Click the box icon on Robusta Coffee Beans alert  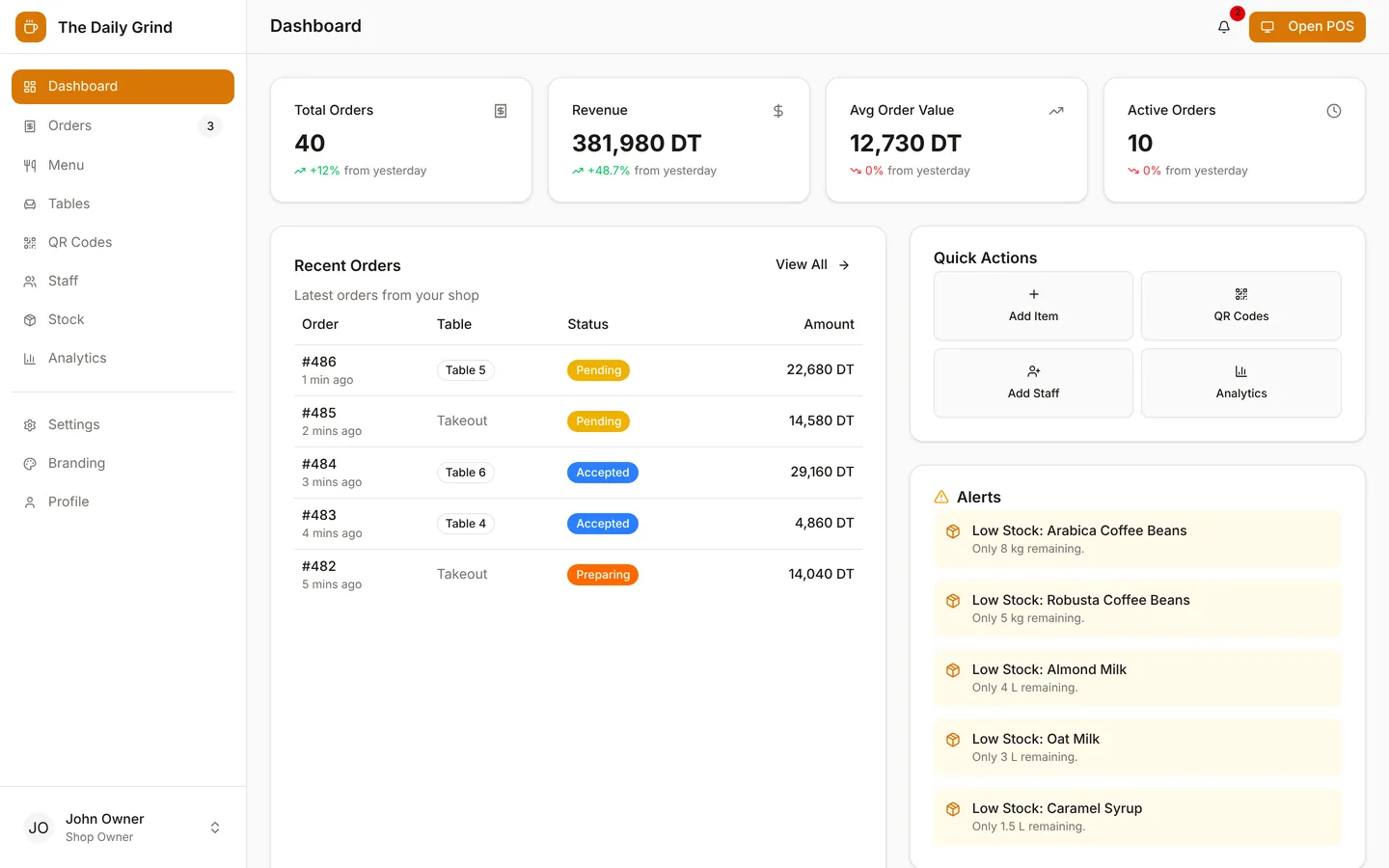pos(953,601)
